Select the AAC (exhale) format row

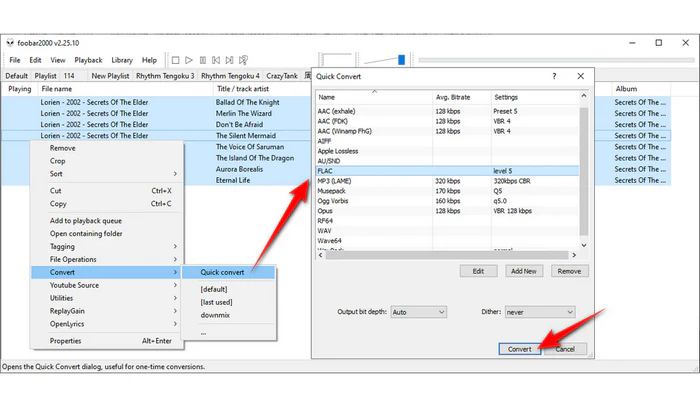[447, 111]
